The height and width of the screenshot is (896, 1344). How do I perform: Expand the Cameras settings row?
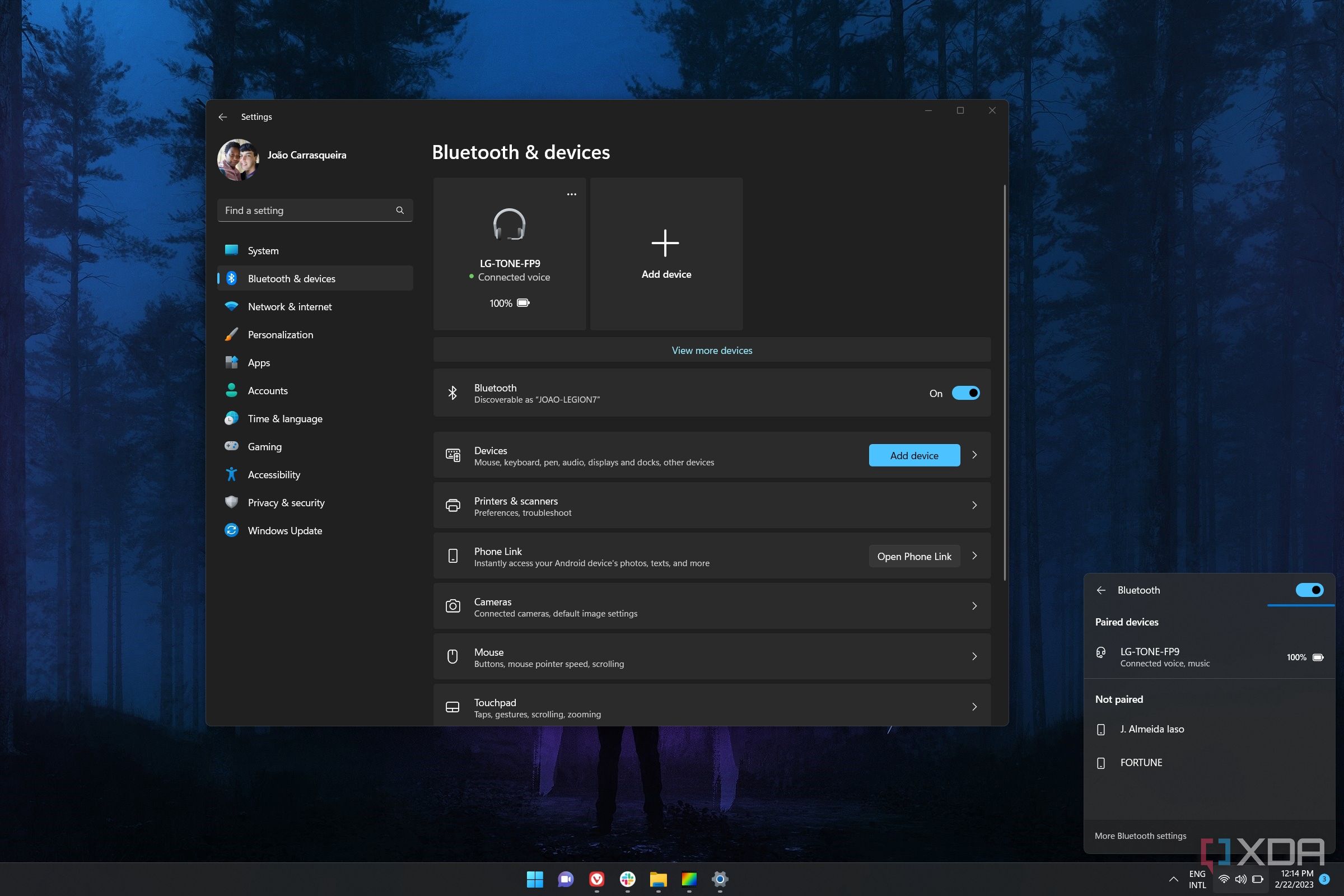pyautogui.click(x=974, y=606)
